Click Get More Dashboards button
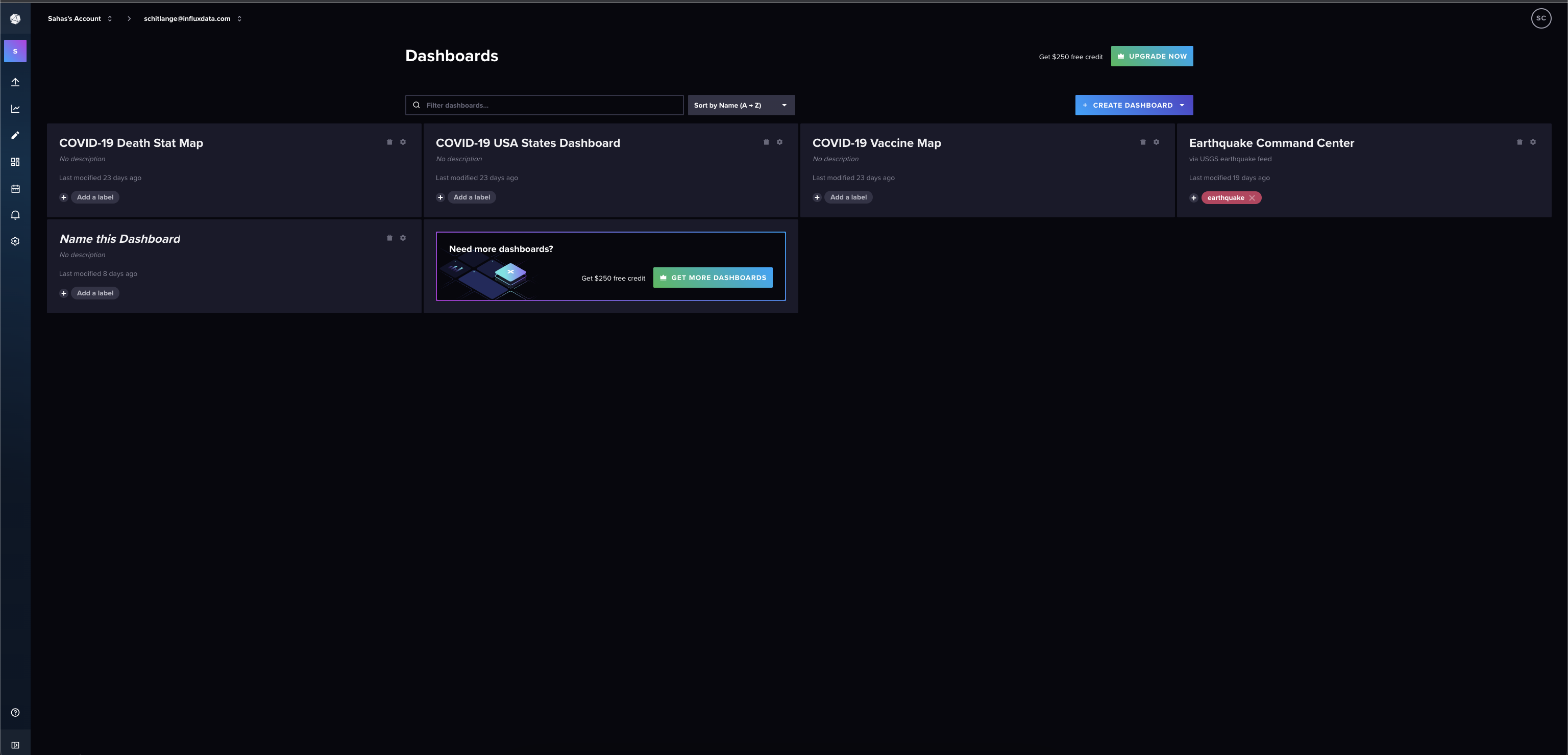The height and width of the screenshot is (755, 1568). (x=712, y=278)
